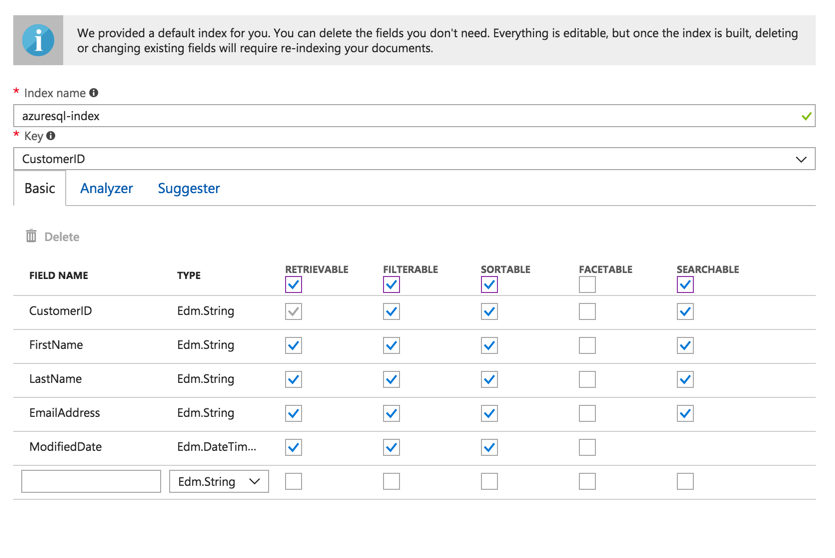Click the Delete button label
The height and width of the screenshot is (558, 835).
pos(62,237)
